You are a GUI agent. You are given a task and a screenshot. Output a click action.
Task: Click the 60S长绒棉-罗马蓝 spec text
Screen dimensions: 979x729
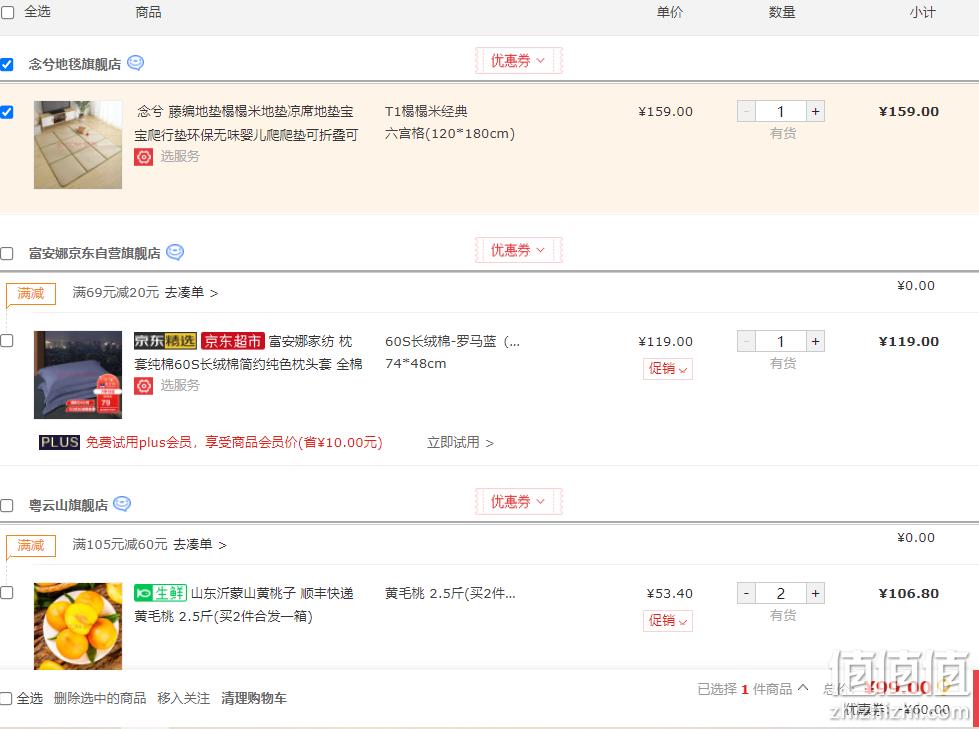click(x=452, y=341)
